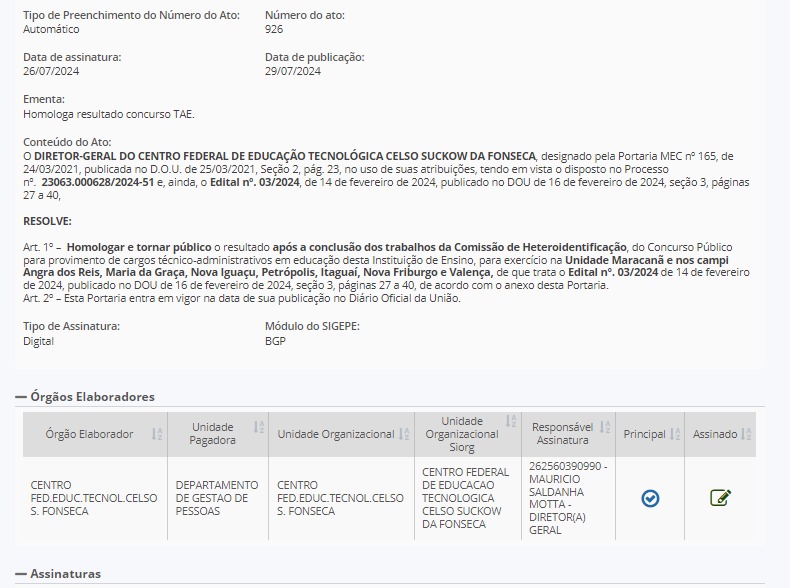This screenshot has width=790, height=588.
Task: Collapse the Órgãos Elaboradores section
Action: click(21, 397)
